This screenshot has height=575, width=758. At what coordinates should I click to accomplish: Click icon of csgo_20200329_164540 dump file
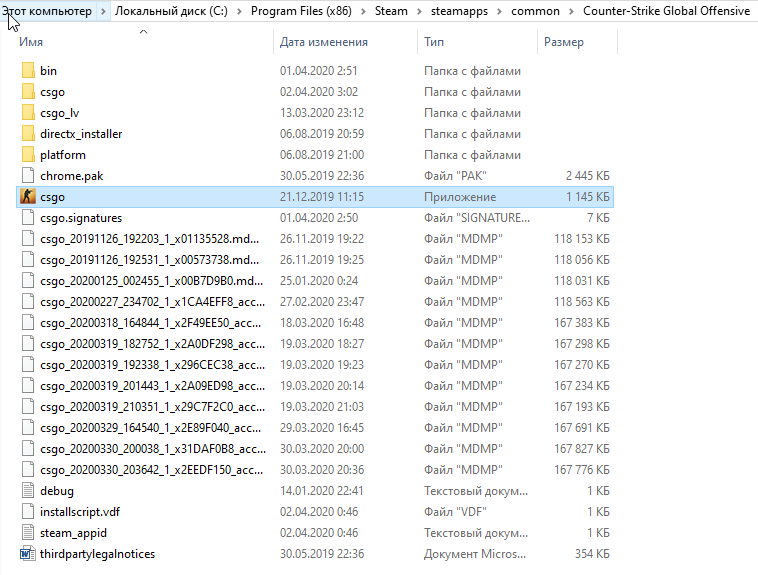[x=28, y=428]
